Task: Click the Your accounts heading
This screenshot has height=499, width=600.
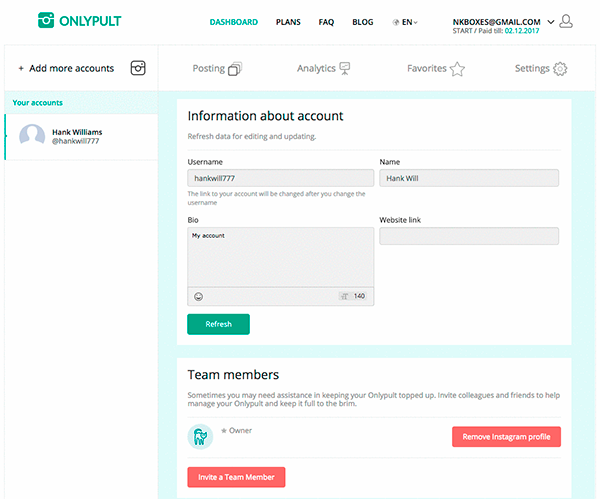Action: (38, 103)
